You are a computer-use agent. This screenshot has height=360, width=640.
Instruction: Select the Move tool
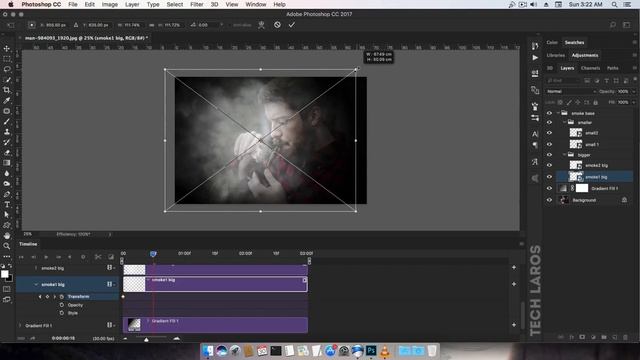(7, 49)
